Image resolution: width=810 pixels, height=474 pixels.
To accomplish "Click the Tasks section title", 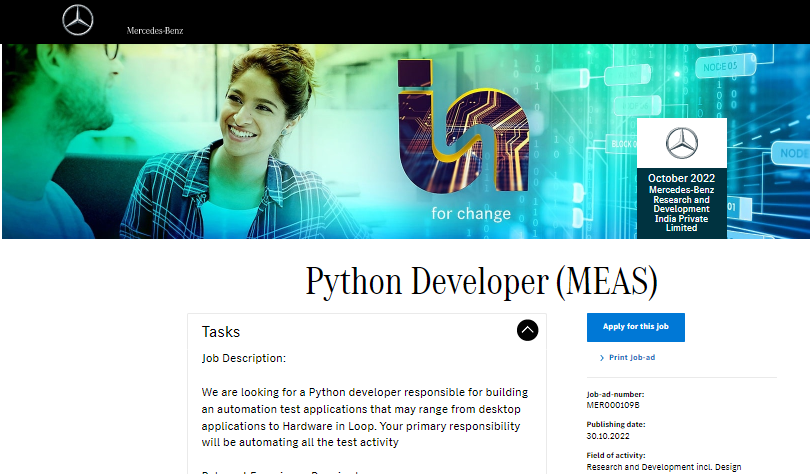I will (x=221, y=332).
